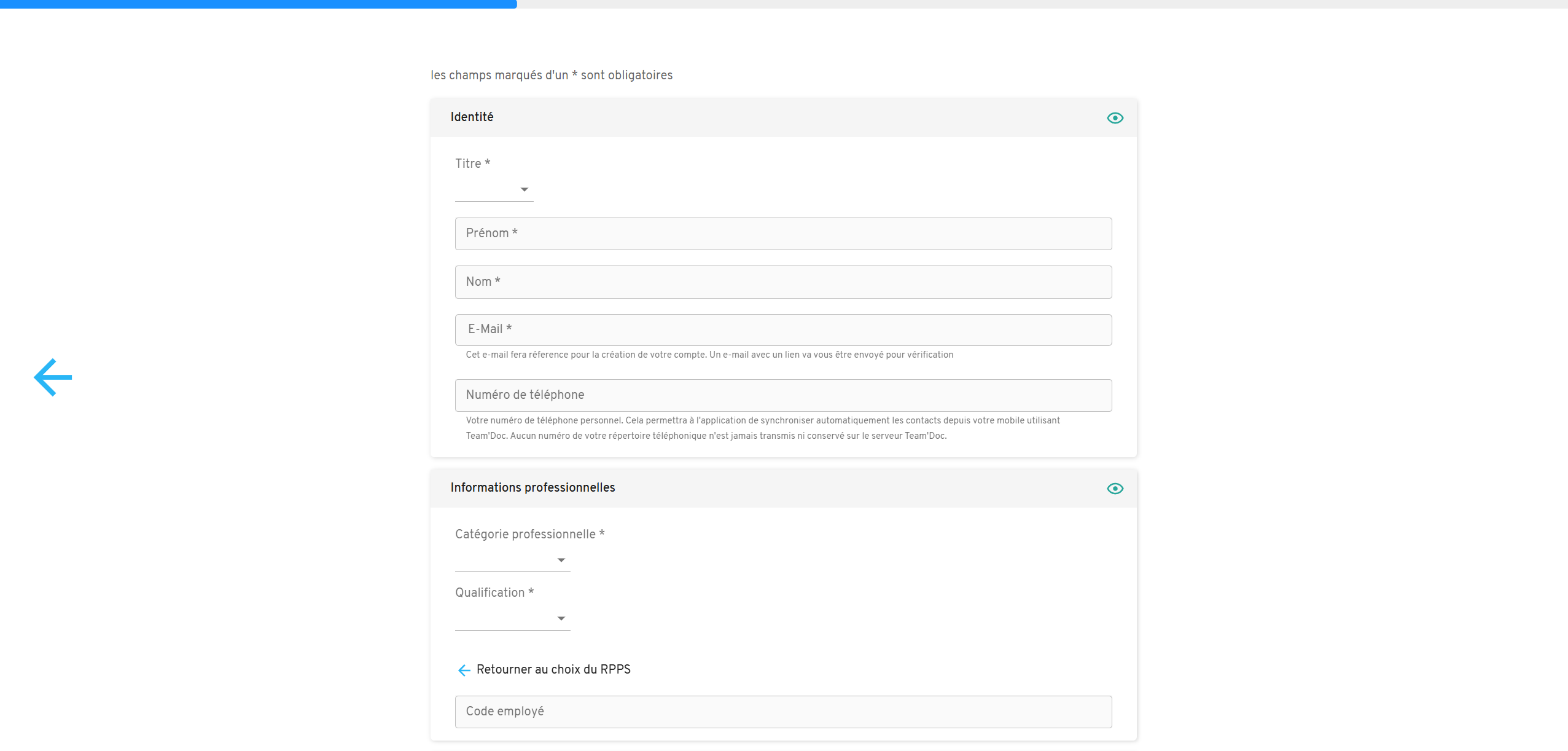
Task: Click inside the Nom field
Action: pos(782,281)
